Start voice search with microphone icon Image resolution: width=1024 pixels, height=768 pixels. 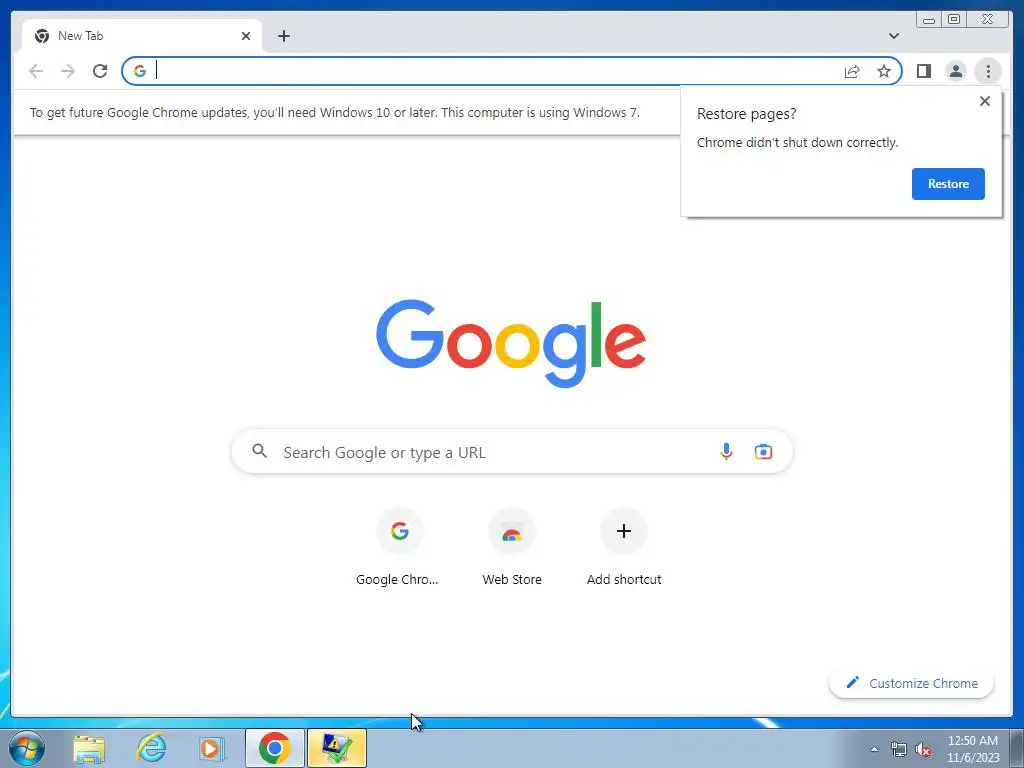coord(726,451)
